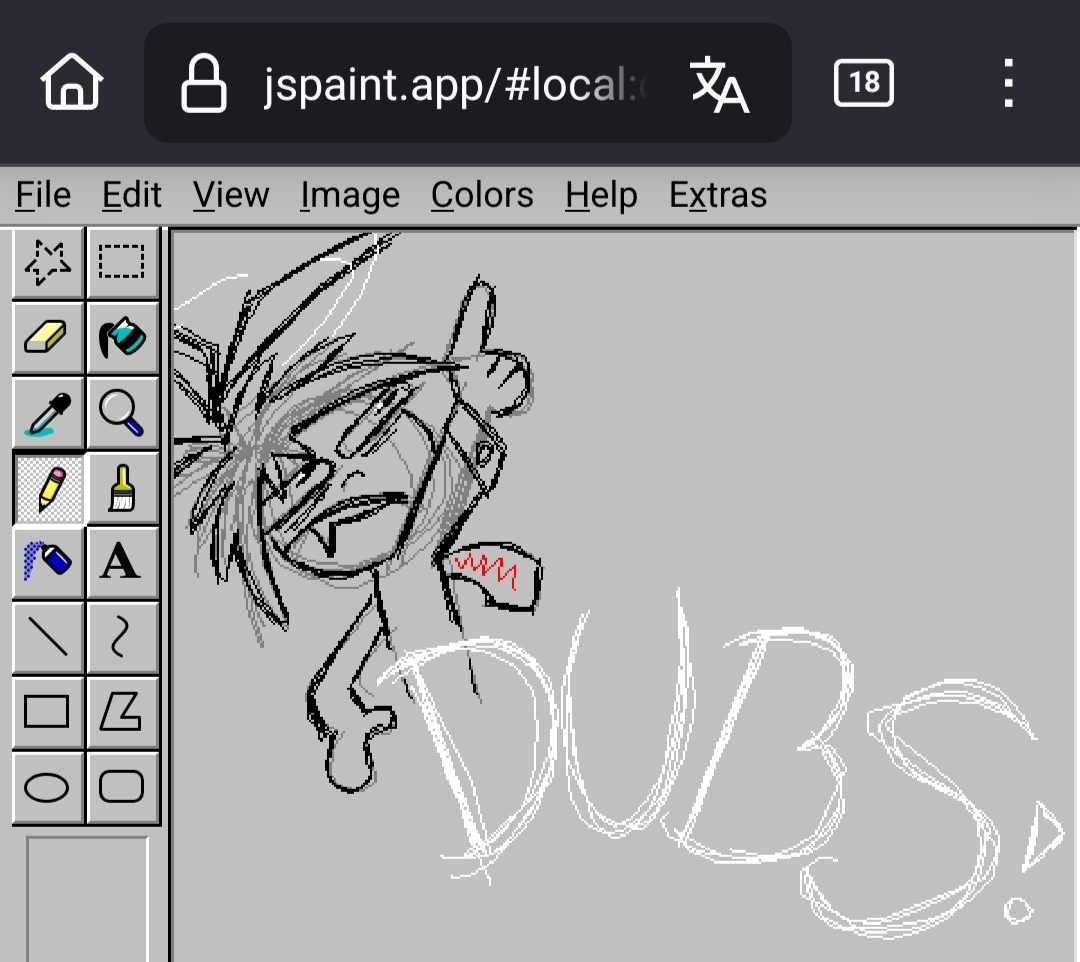1080x962 pixels.
Task: Select the Rounded Rectangle tool
Action: click(x=122, y=788)
